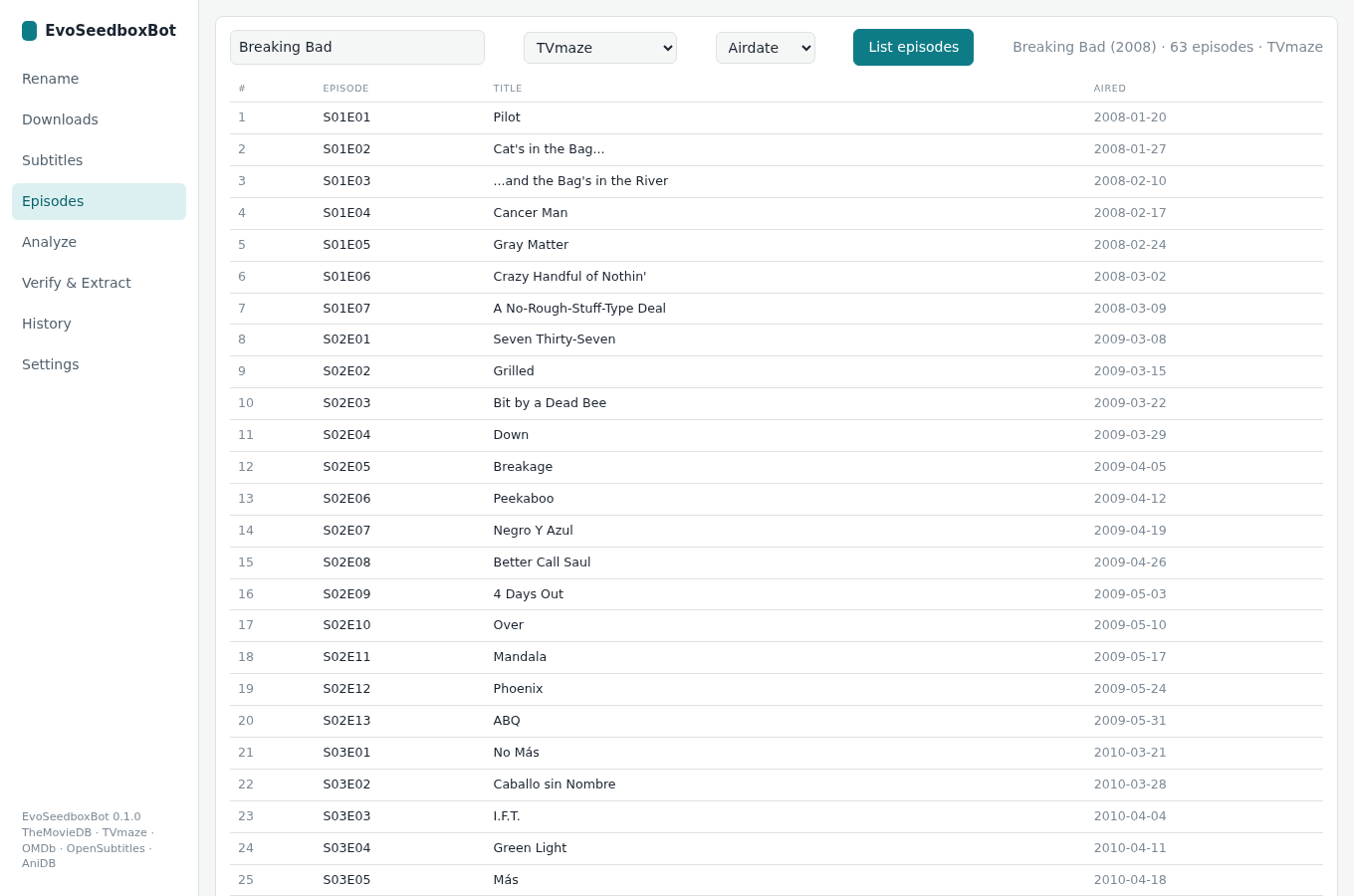View the History page
The width and height of the screenshot is (1354, 896).
pos(99,324)
